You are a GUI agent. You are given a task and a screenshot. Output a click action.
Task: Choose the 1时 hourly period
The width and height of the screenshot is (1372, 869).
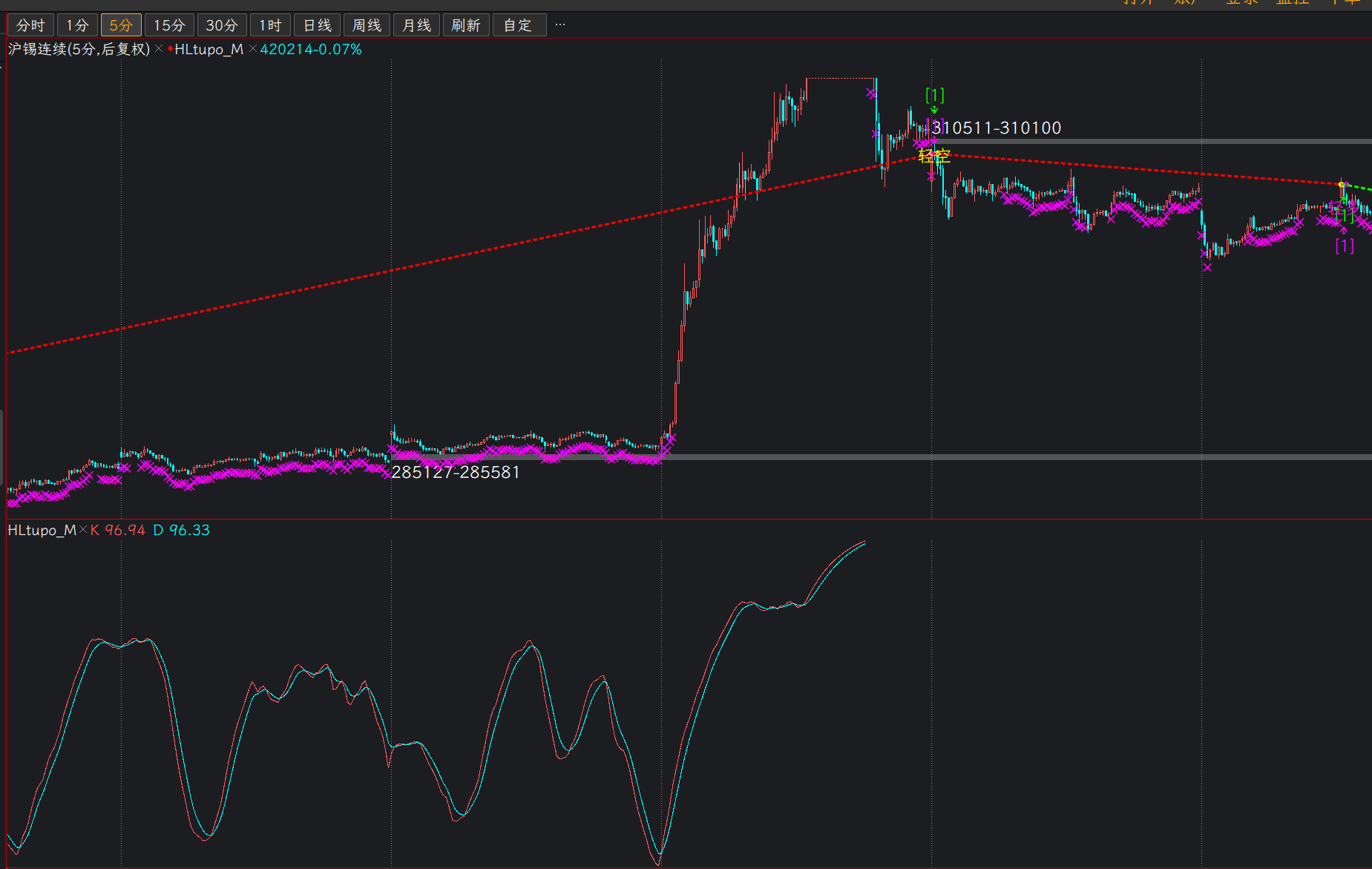pyautogui.click(x=270, y=25)
